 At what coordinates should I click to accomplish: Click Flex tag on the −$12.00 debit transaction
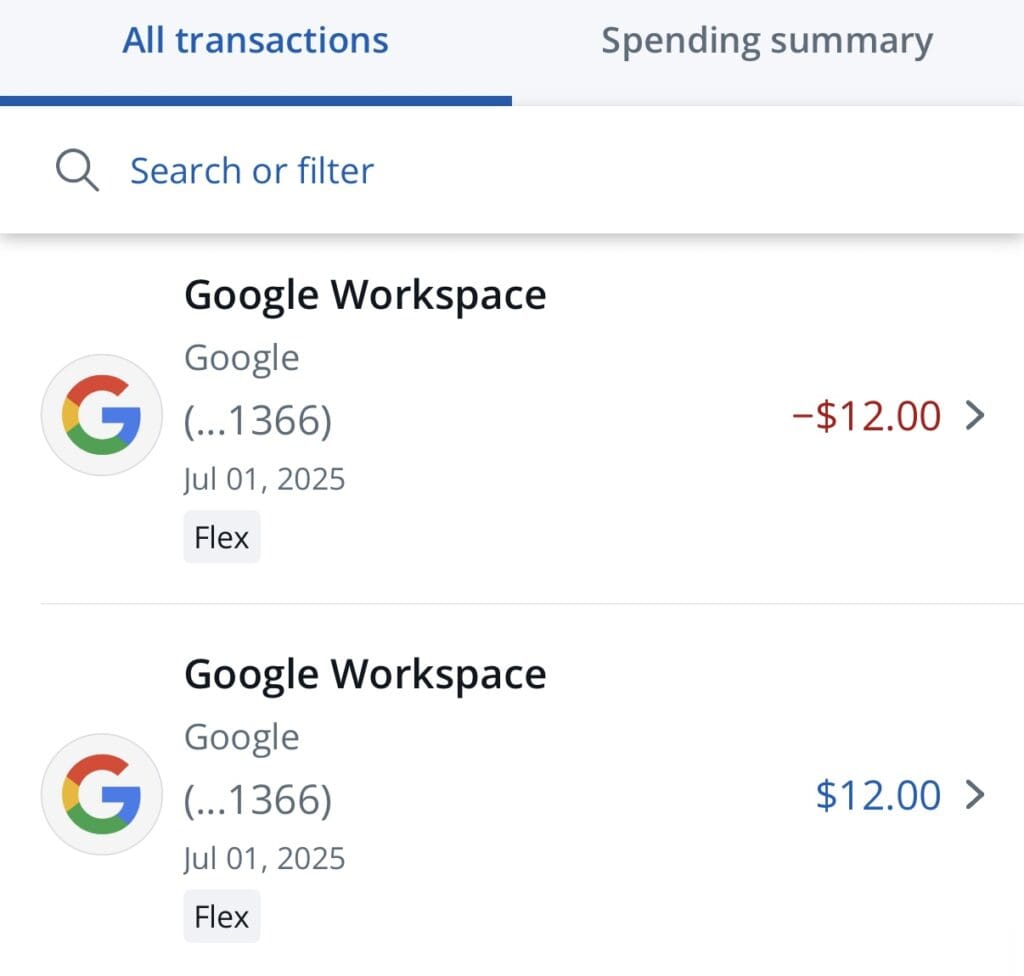point(221,537)
